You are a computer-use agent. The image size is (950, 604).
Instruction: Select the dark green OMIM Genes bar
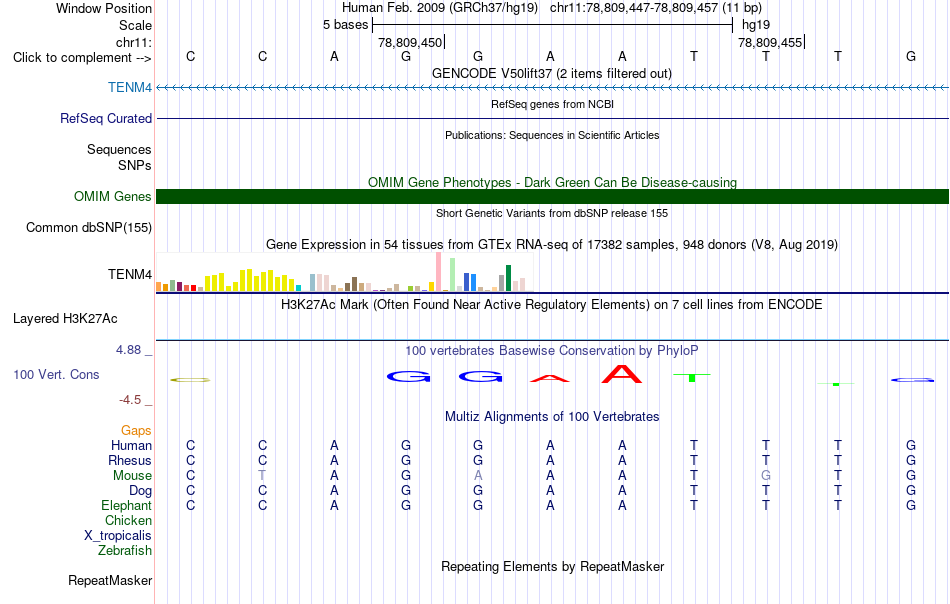tap(552, 196)
